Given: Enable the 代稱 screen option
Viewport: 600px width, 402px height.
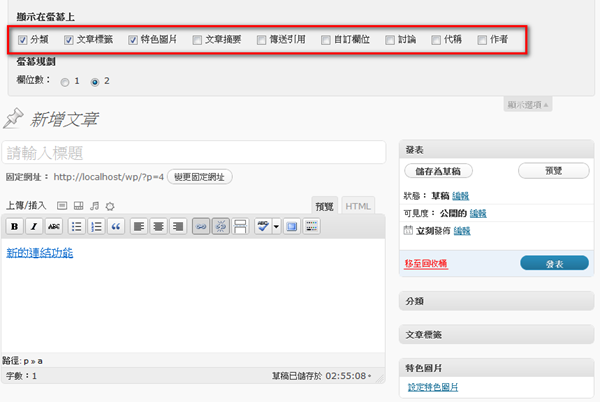Looking at the screenshot, I should (436, 40).
